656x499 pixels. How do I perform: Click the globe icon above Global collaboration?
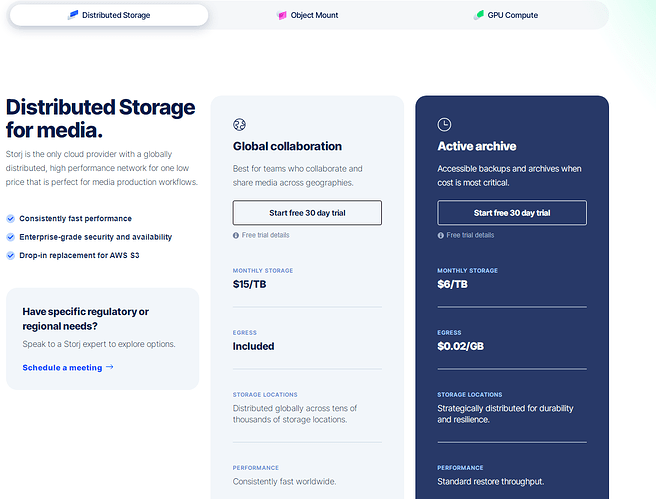click(x=239, y=125)
